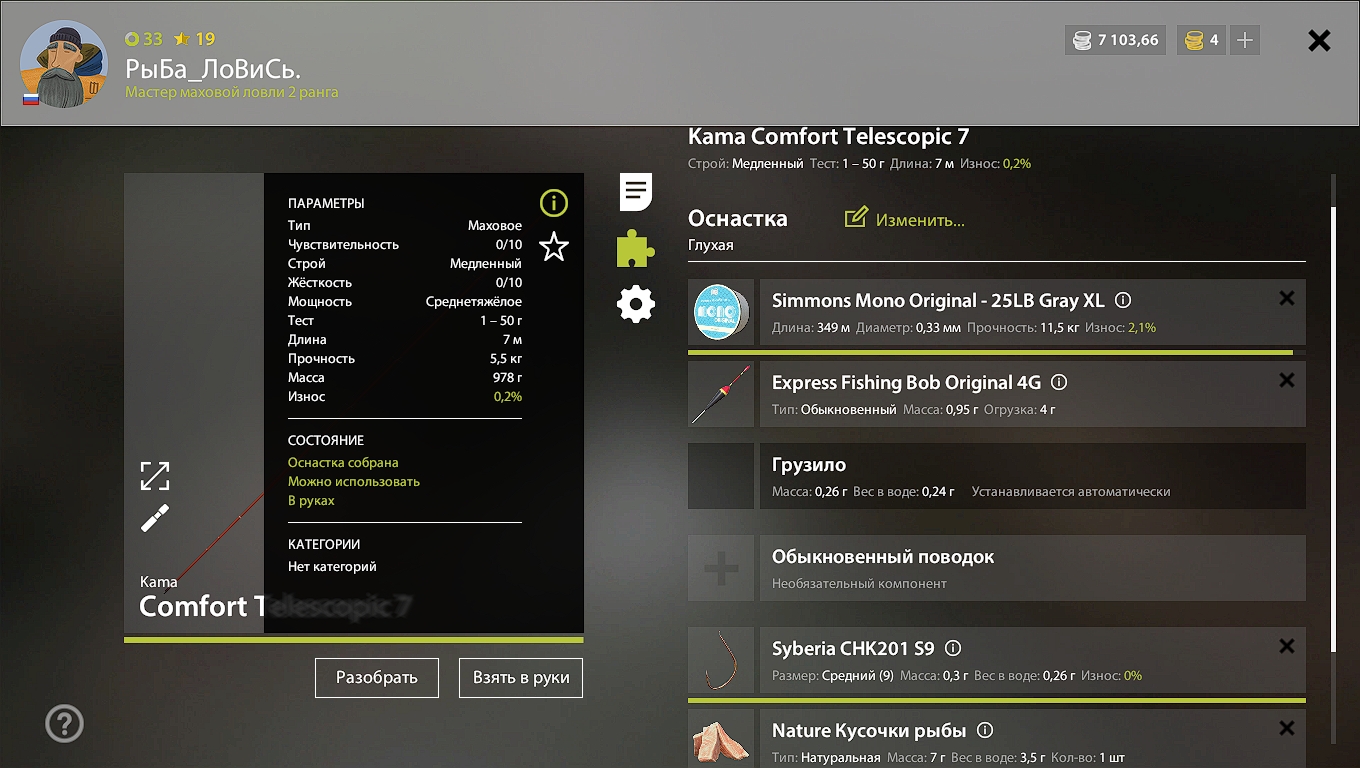The image size is (1360, 768).
Task: Show info for Syberia CHK201 S9 hook
Action: point(953,648)
